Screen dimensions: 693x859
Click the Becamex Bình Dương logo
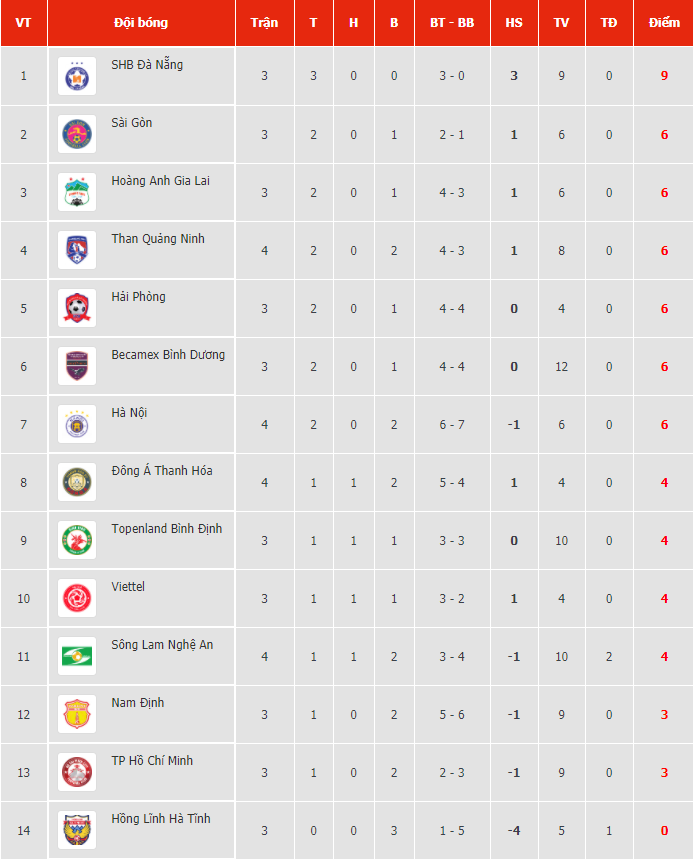[x=77, y=366]
